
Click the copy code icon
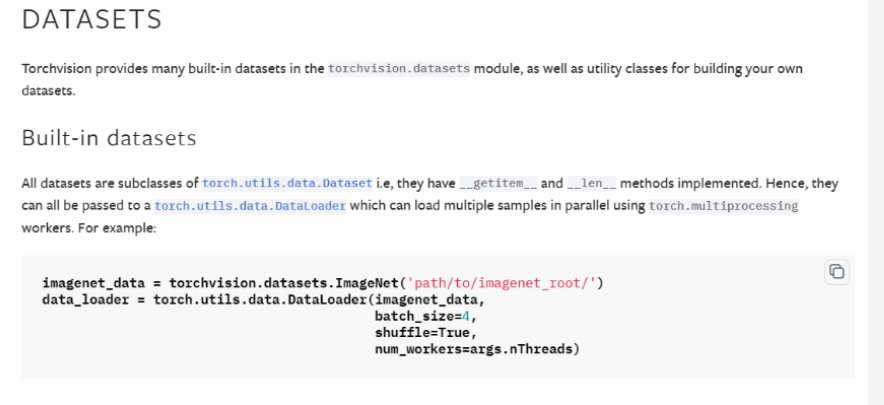pyautogui.click(x=836, y=271)
